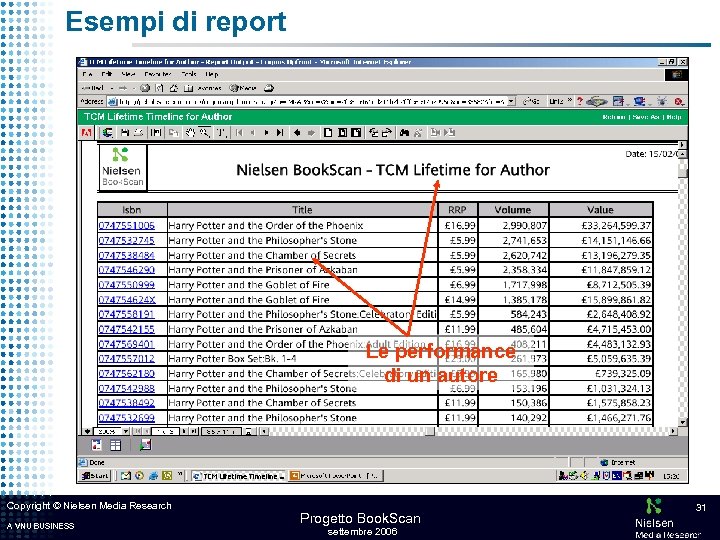
Task: Click the Windows Start button
Action: coord(95,476)
